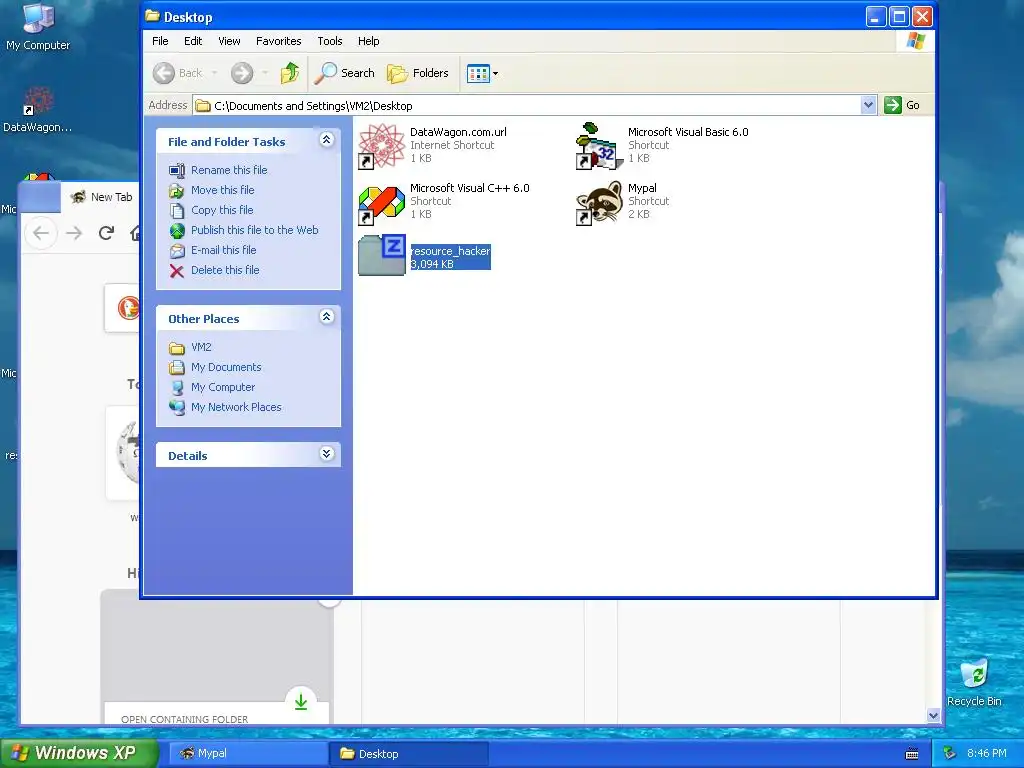
Task: Select the DataWagon.com.url shortcut icon
Action: pyautogui.click(x=381, y=146)
